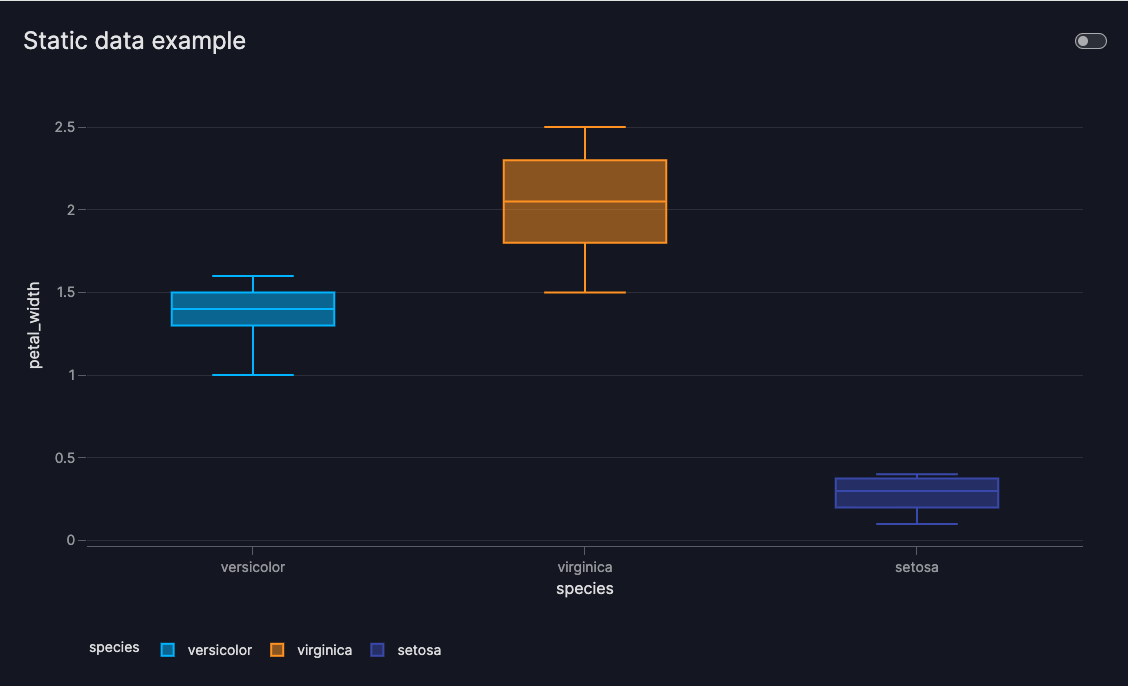Click the 2.5 y-axis tick label

pos(64,127)
